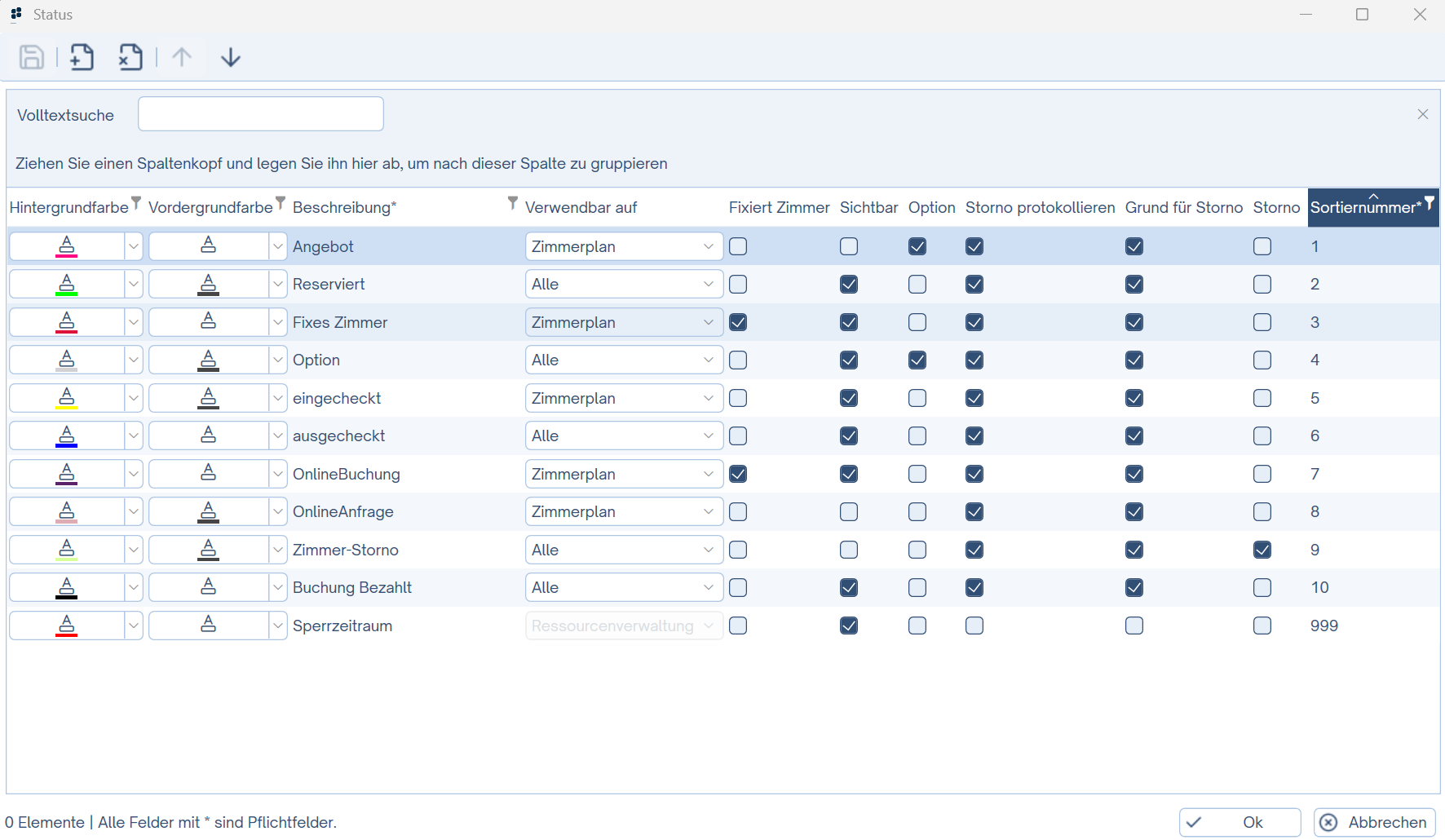Open filter icon on Beschreibung column

pyautogui.click(x=512, y=202)
